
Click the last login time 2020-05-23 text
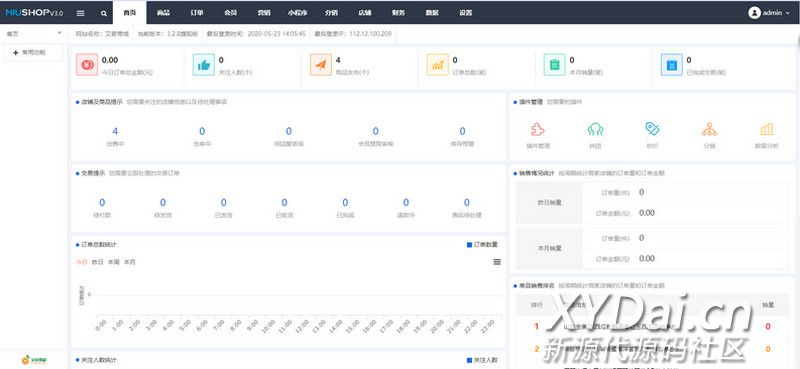coord(277,34)
